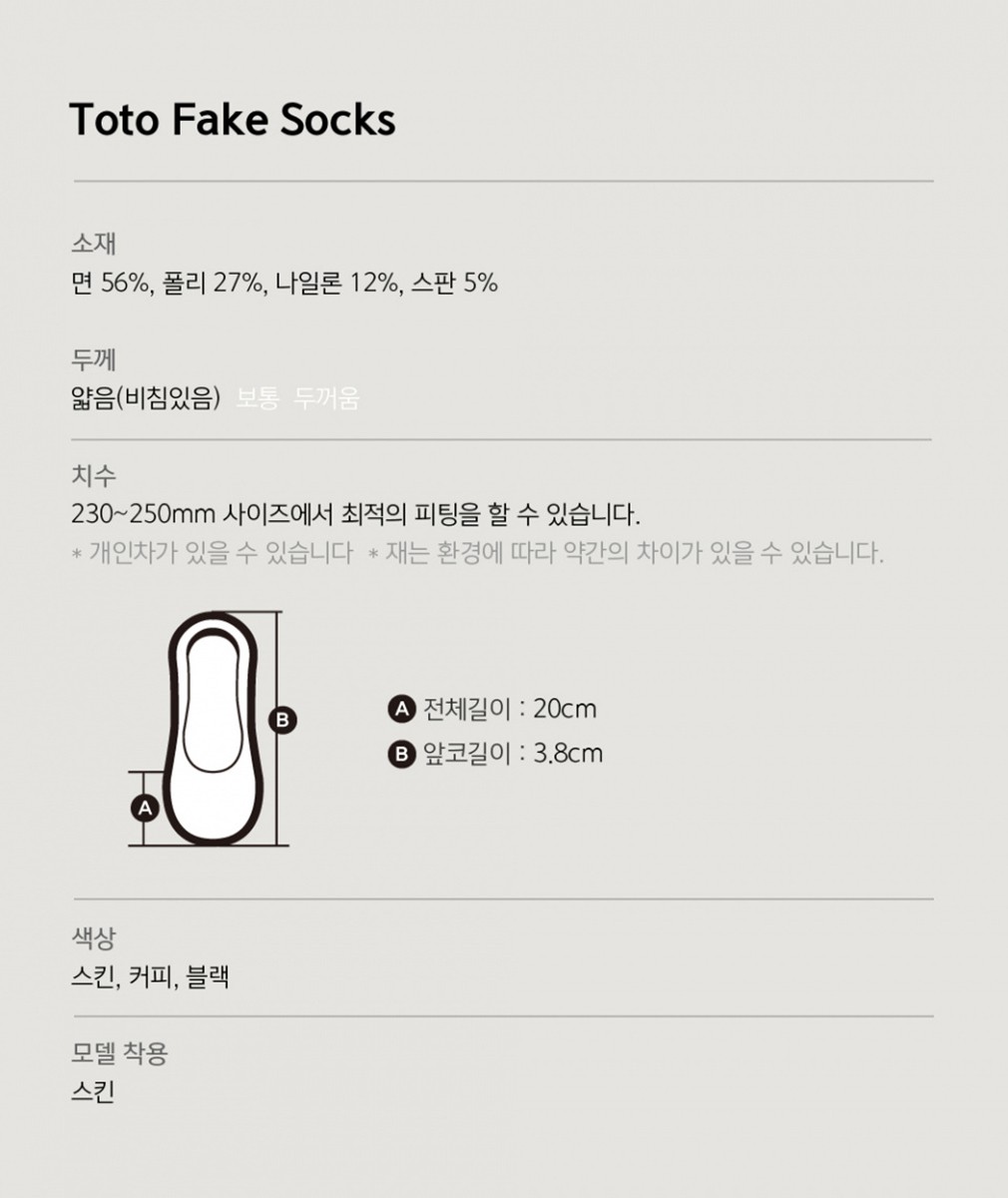Click the 치수 section heading
The height and width of the screenshot is (1198, 1008).
click(x=94, y=475)
